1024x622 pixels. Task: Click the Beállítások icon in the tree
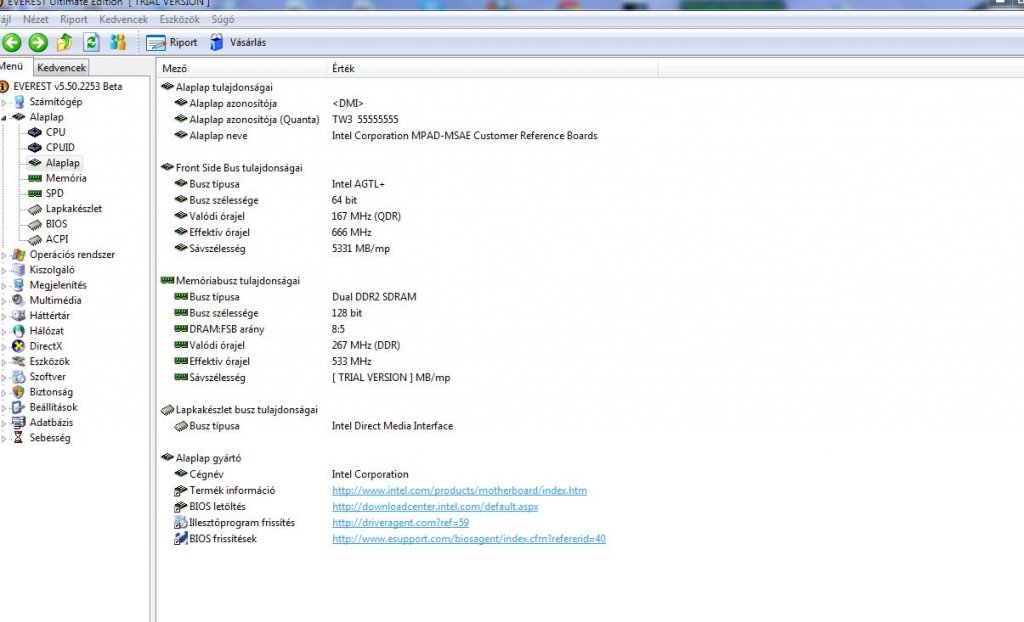tap(19, 407)
